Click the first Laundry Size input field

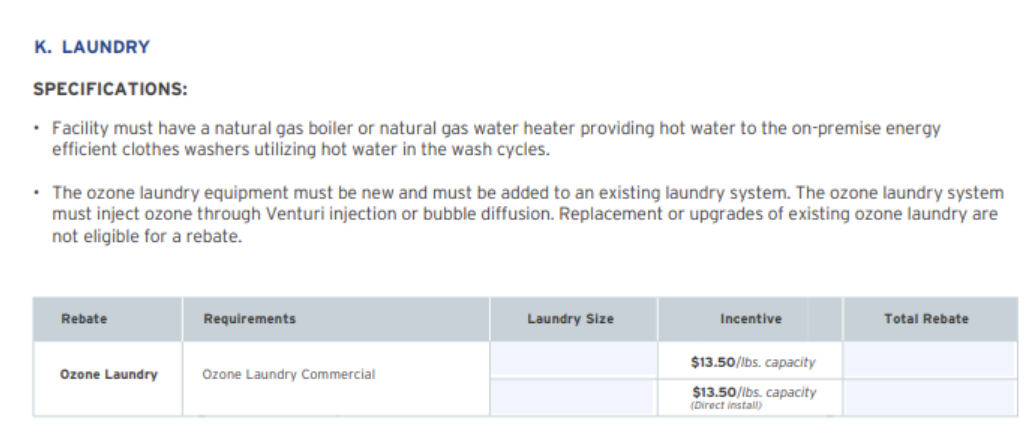point(574,359)
